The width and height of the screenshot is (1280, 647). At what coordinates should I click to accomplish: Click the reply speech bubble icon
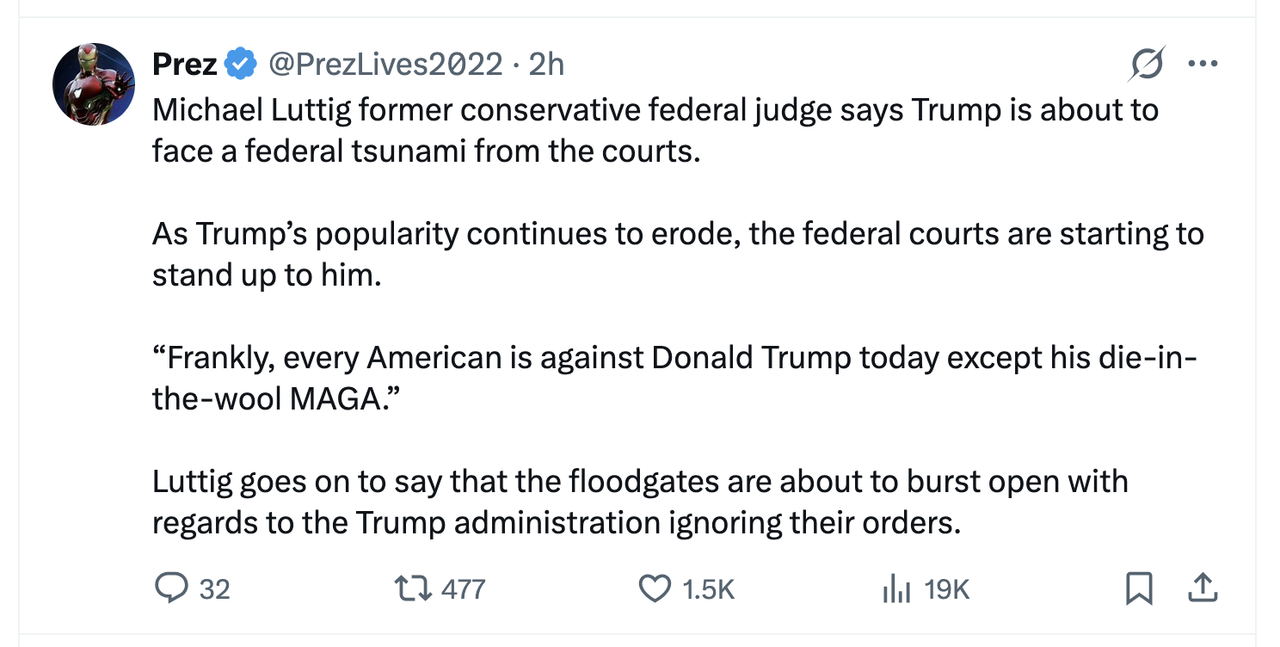(172, 589)
